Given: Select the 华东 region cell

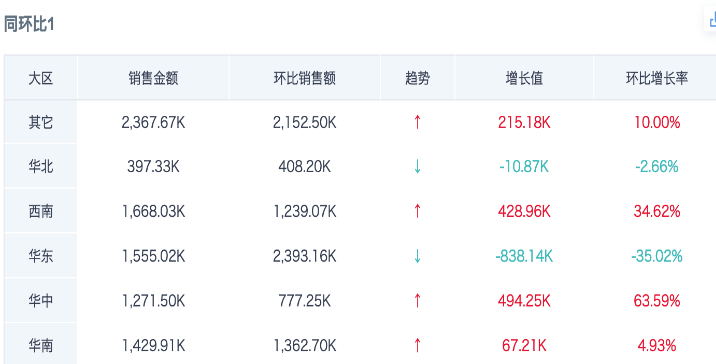Looking at the screenshot, I should 41,256.
